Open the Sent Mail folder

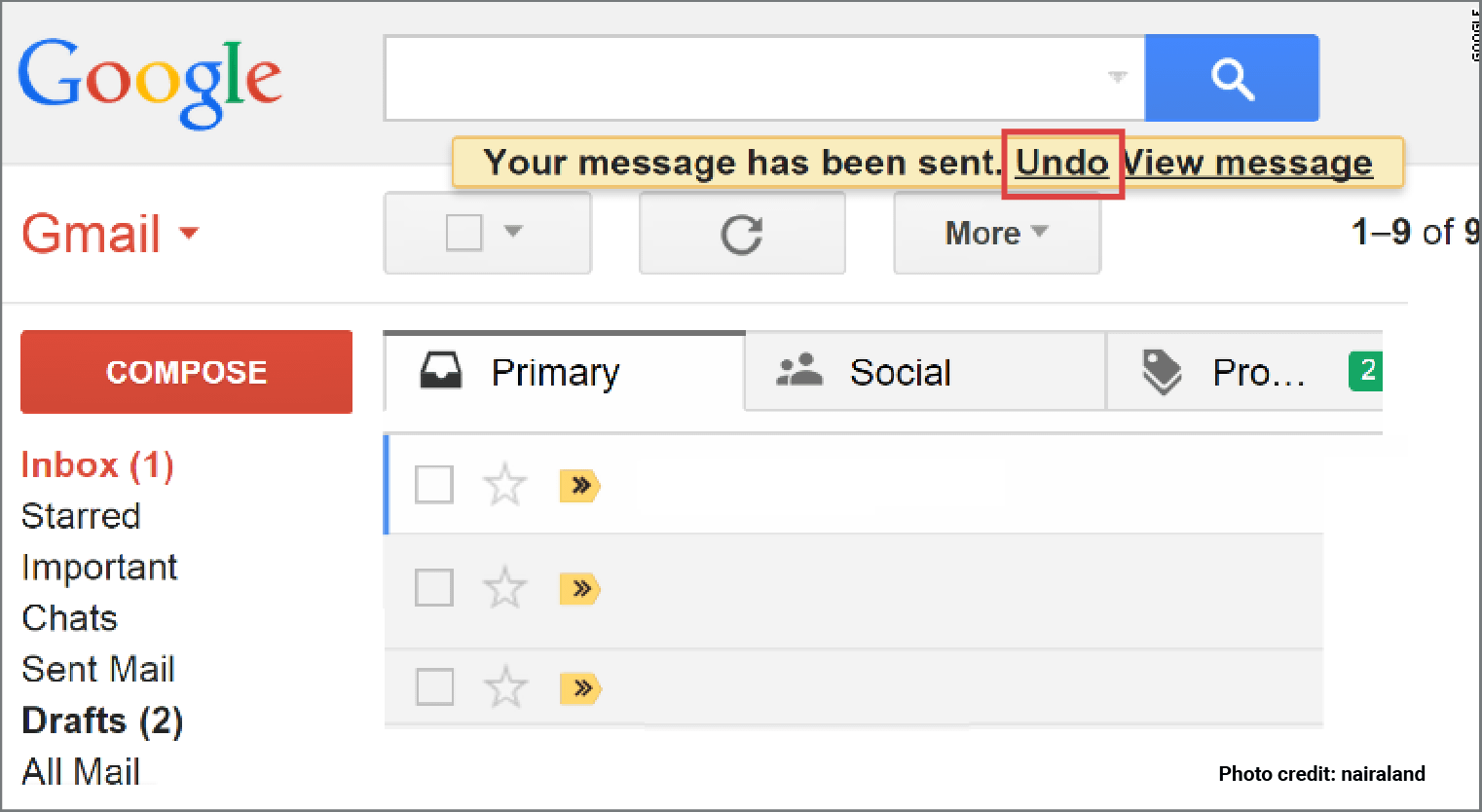(x=97, y=669)
